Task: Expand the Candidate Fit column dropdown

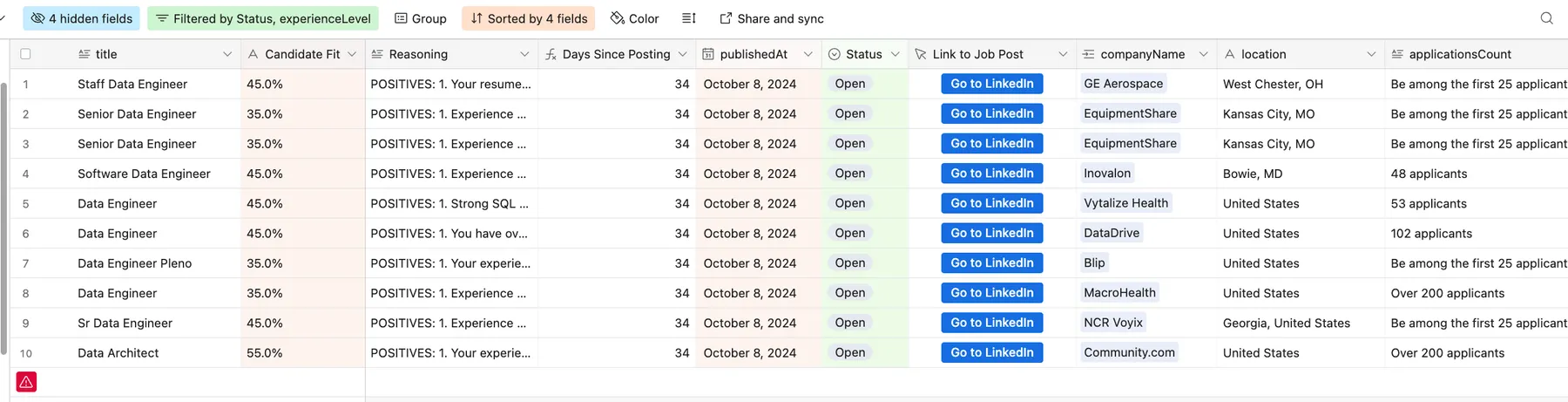Action: [352, 54]
